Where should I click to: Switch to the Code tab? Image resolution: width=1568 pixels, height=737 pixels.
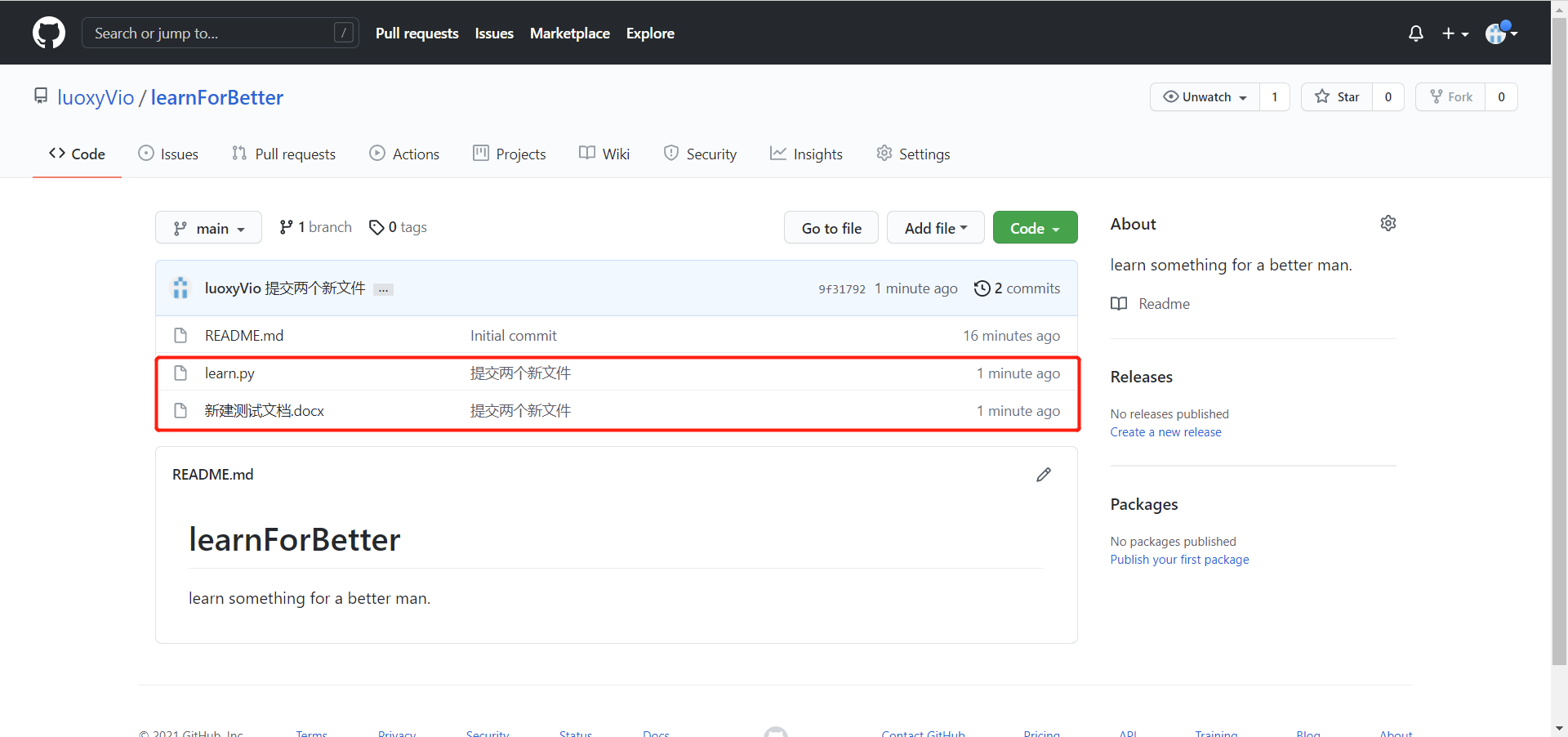(x=77, y=154)
